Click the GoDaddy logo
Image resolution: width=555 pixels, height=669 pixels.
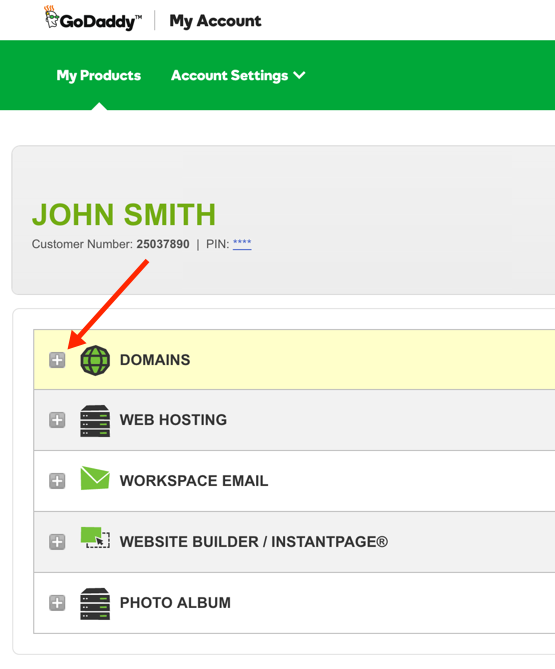(93, 18)
